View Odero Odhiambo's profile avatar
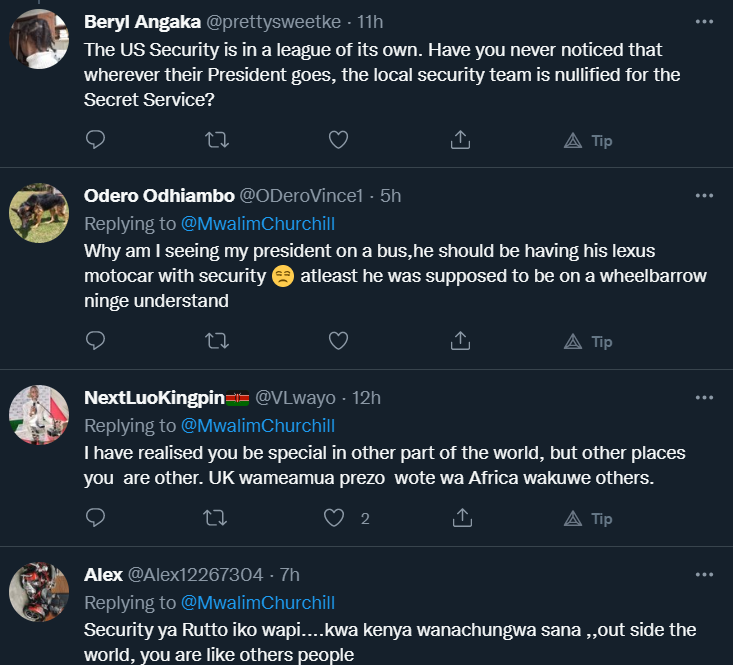The height and width of the screenshot is (665, 733). (38, 212)
